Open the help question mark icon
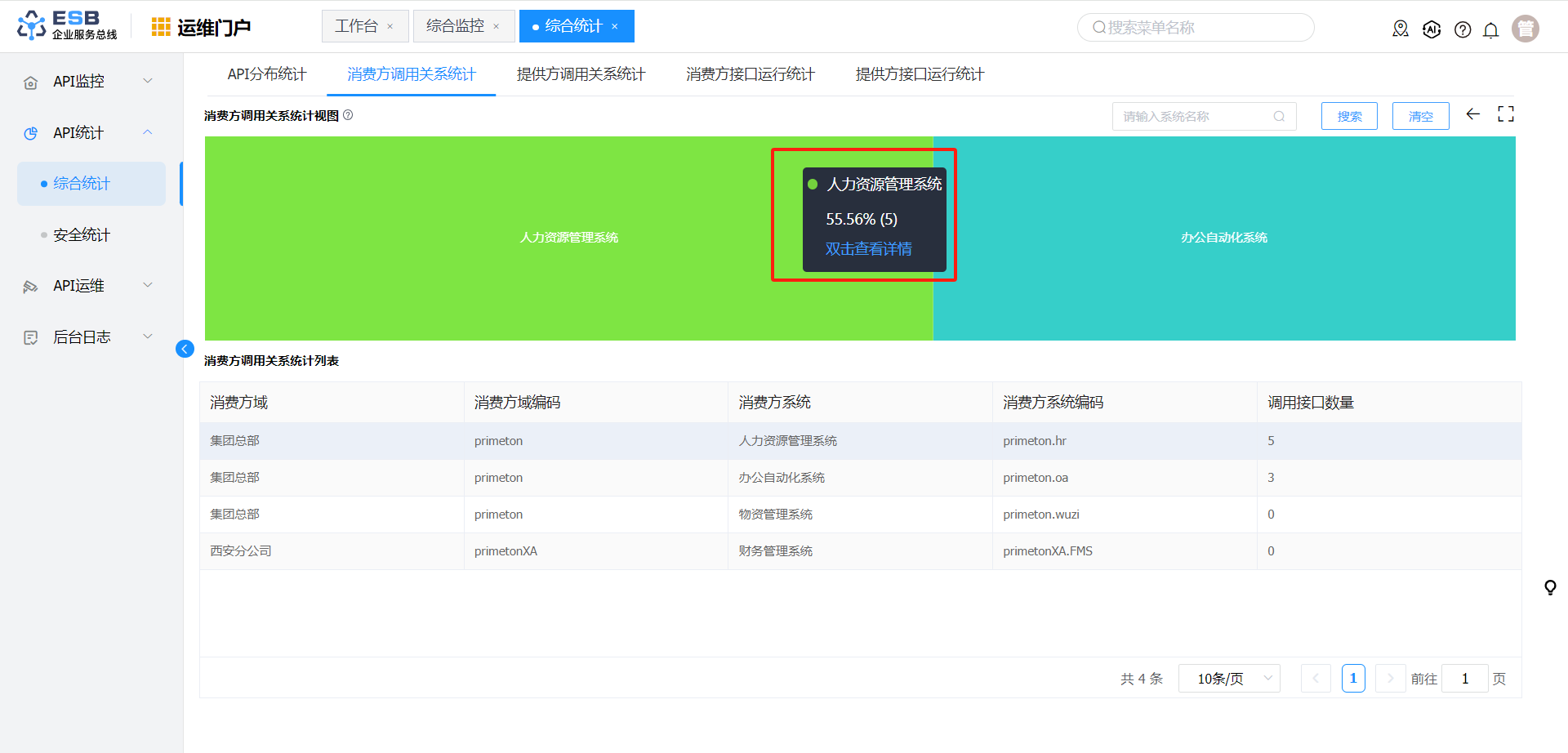 pos(1463,30)
